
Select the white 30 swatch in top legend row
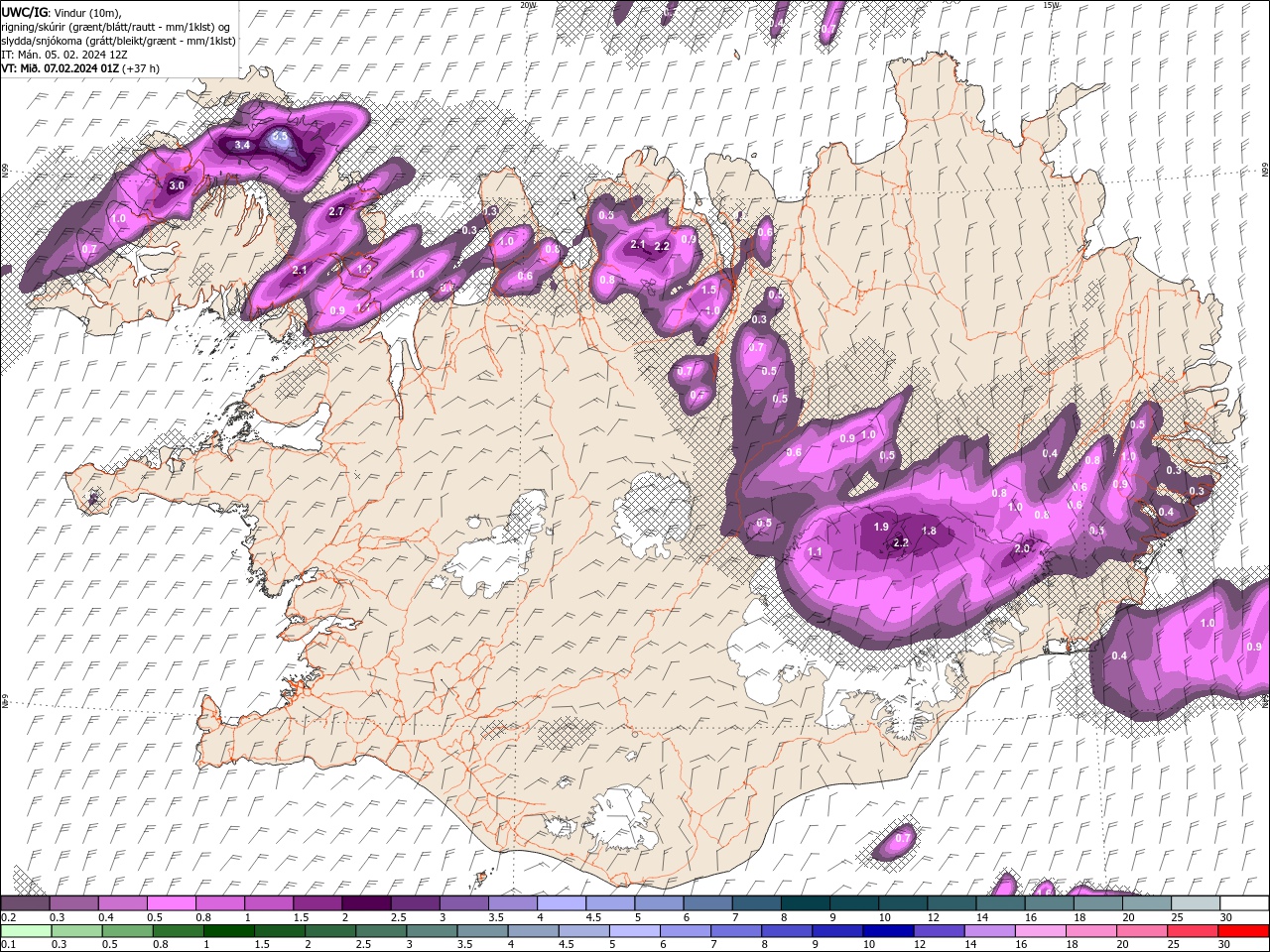[1244, 903]
